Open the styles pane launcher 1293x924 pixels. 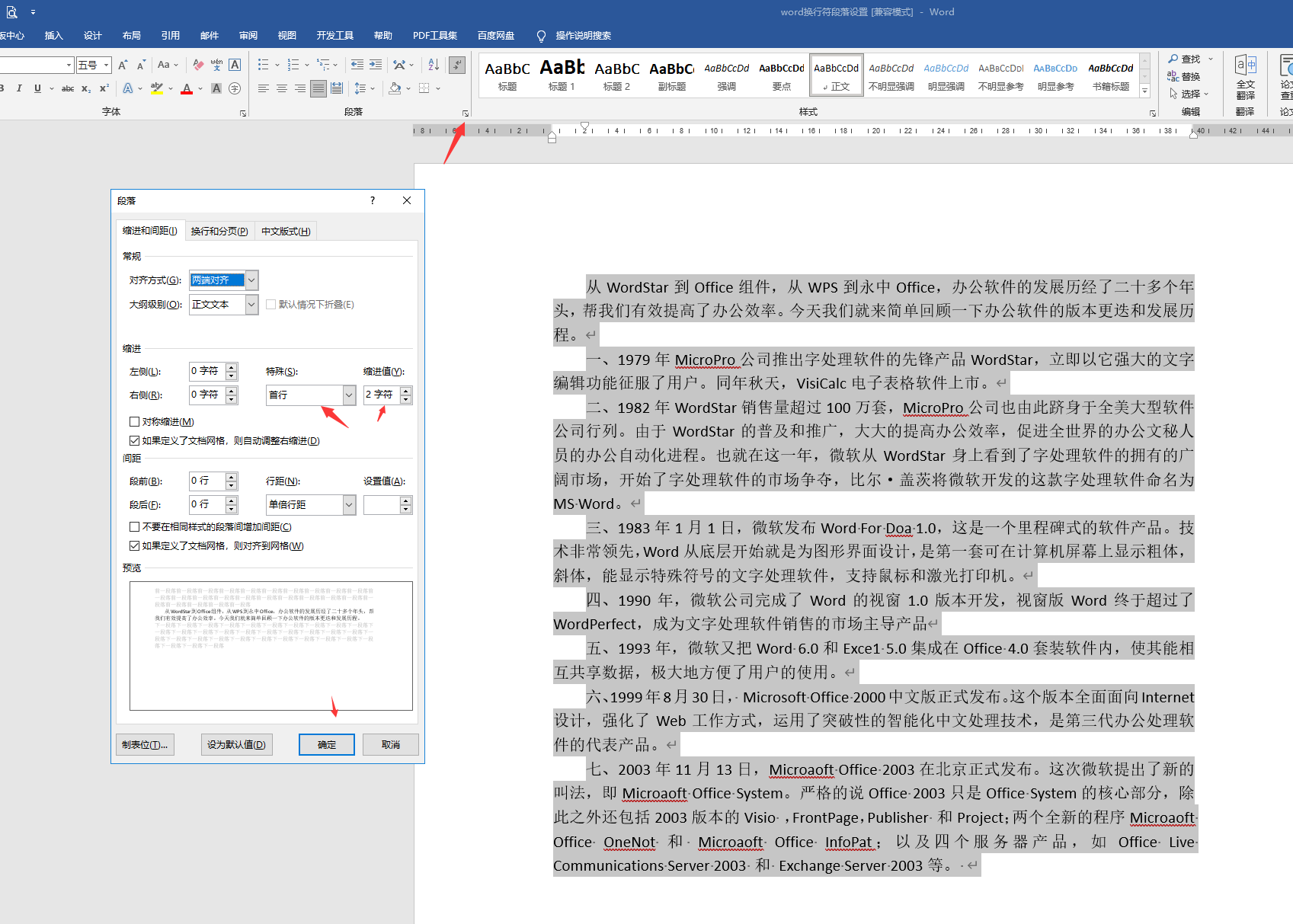[x=1152, y=114]
